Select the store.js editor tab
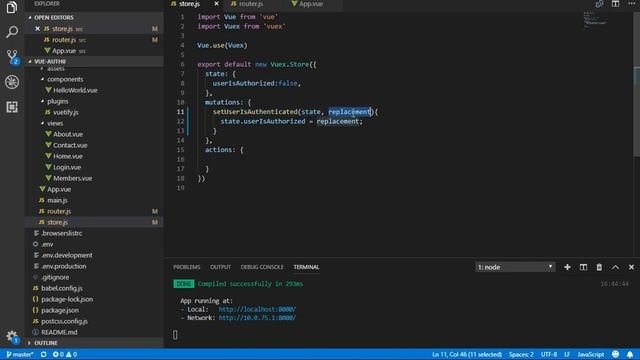Screen dimensions: 640x360 tap(189, 4)
